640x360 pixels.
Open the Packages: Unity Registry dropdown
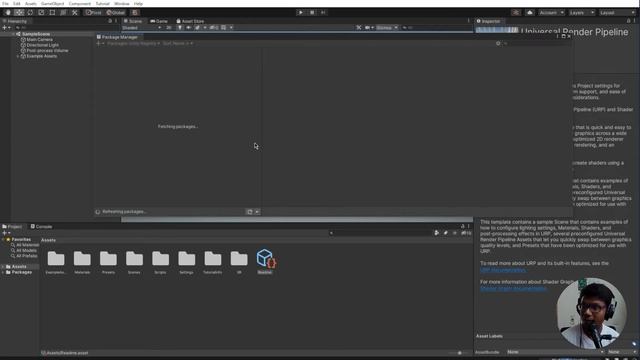tap(133, 43)
